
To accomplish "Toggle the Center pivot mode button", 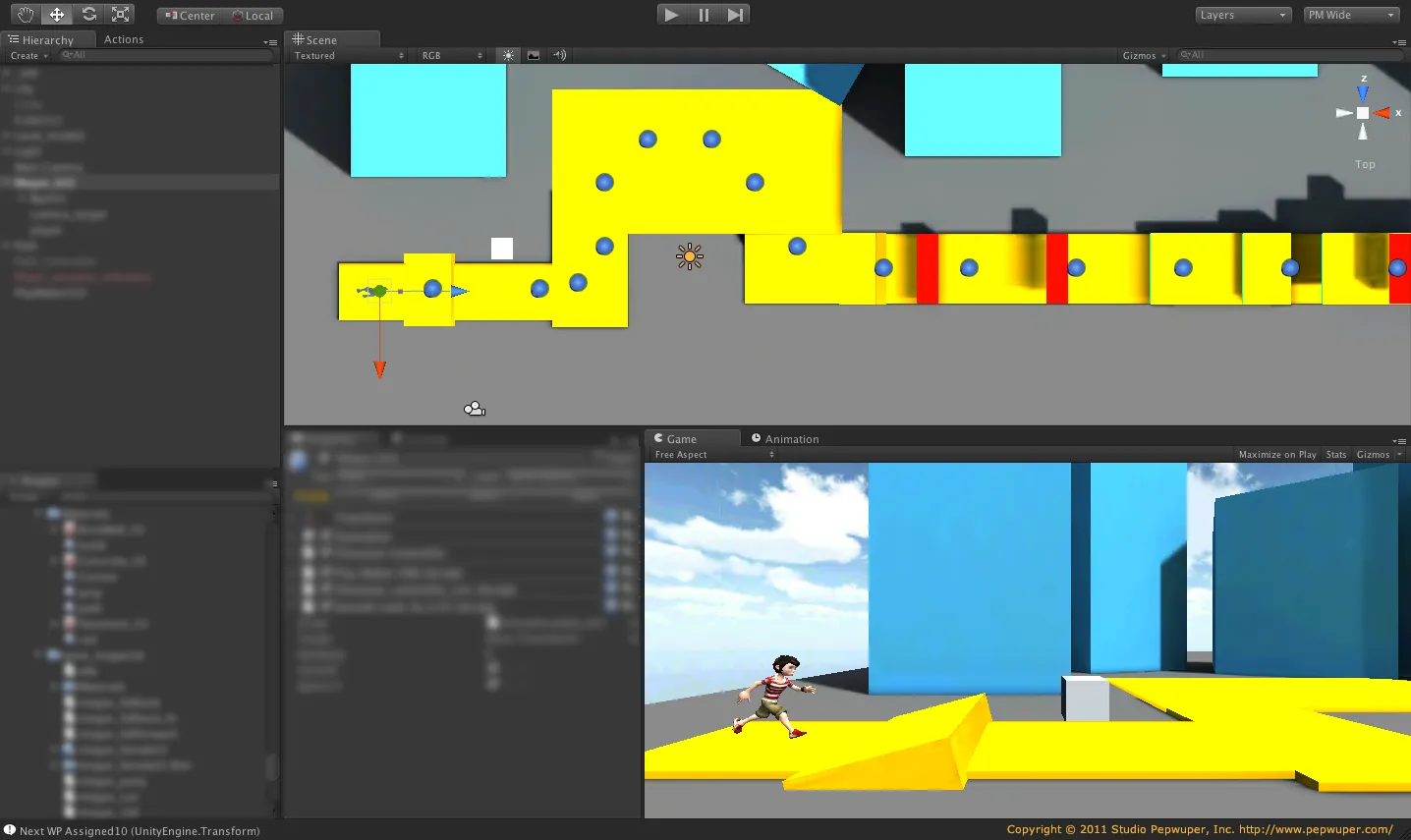I will tap(190, 16).
